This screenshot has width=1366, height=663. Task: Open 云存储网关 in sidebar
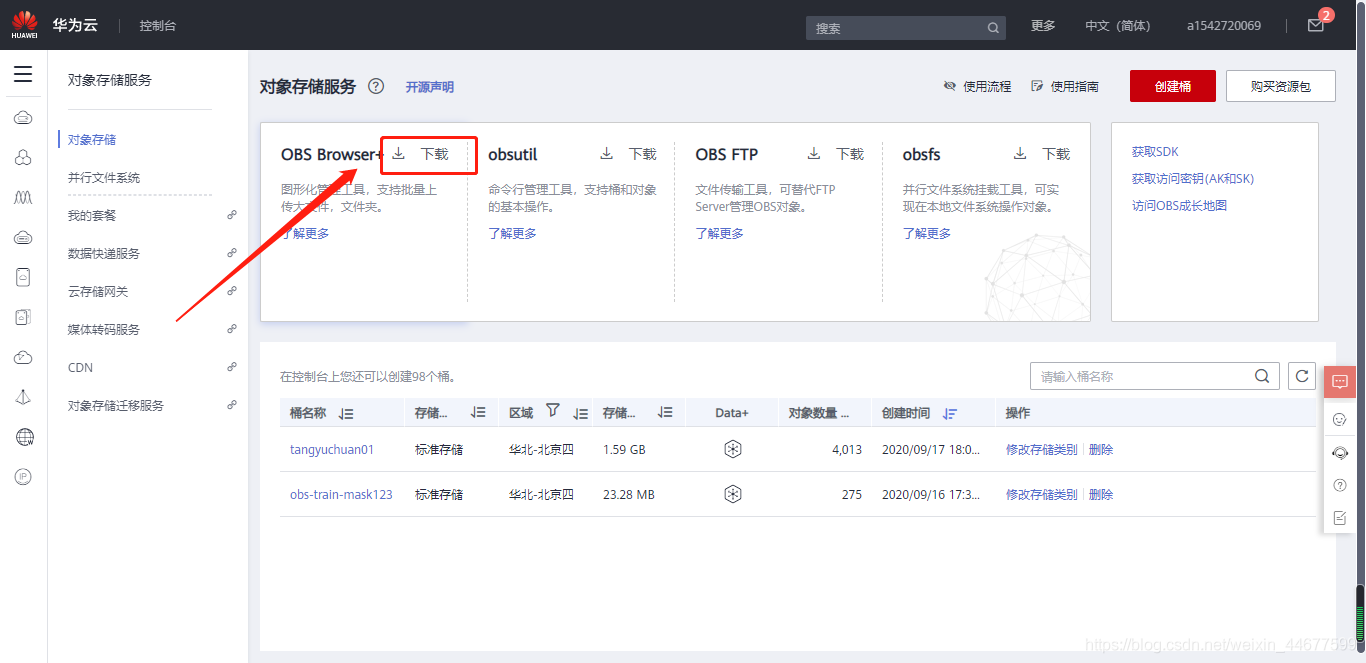tap(98, 291)
